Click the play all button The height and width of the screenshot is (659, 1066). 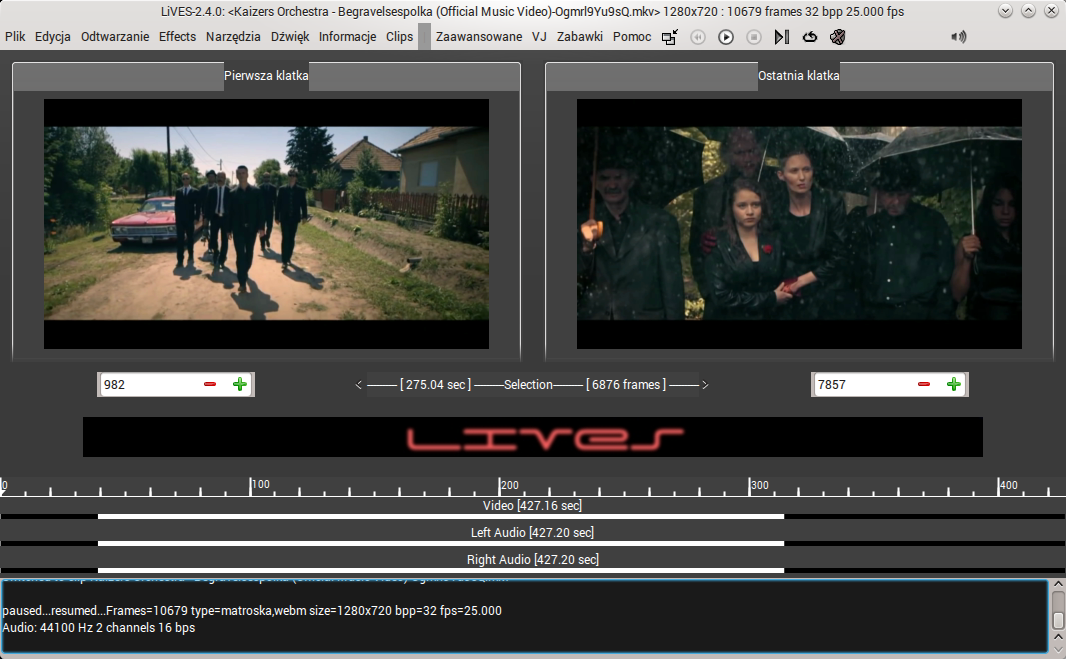tap(726, 37)
